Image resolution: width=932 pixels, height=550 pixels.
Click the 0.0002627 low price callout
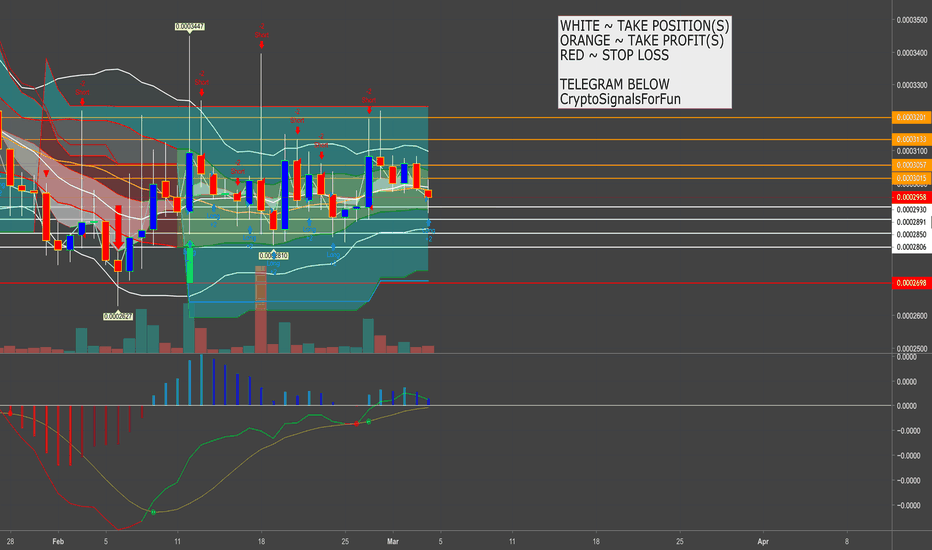click(x=118, y=317)
